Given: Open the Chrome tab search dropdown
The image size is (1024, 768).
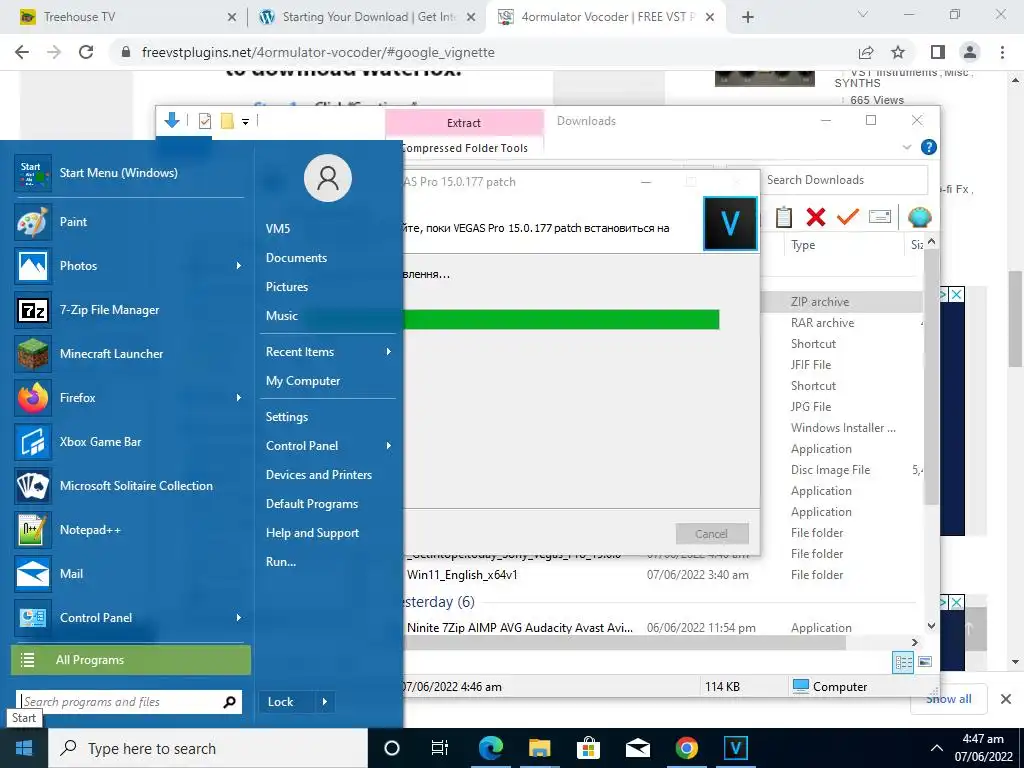Looking at the screenshot, I should [862, 14].
